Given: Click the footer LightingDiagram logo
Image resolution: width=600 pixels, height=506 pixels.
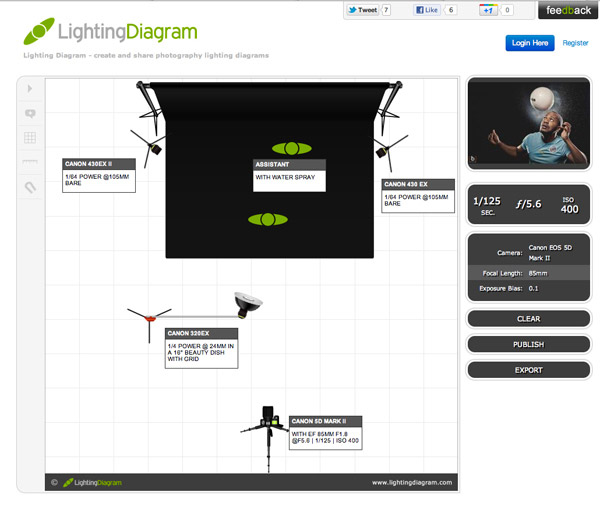Looking at the screenshot, I should coord(92,483).
